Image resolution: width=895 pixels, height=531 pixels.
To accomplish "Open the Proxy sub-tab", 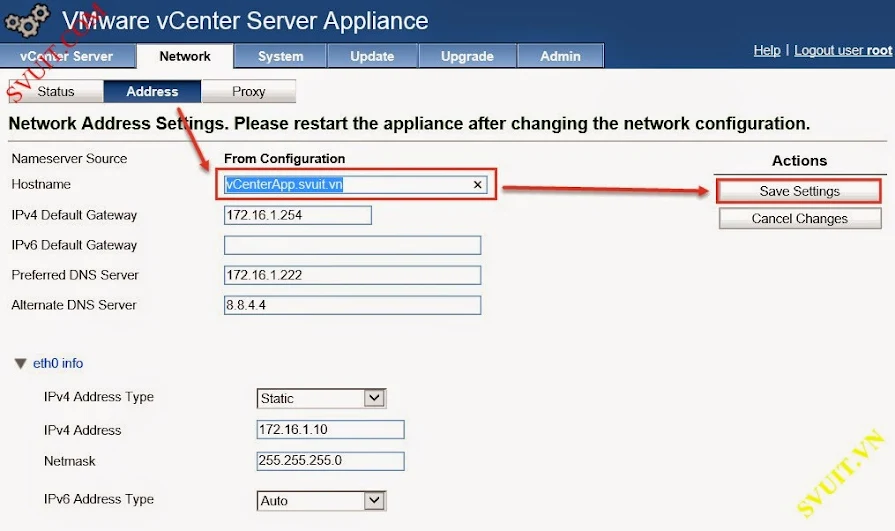I will coord(249,91).
